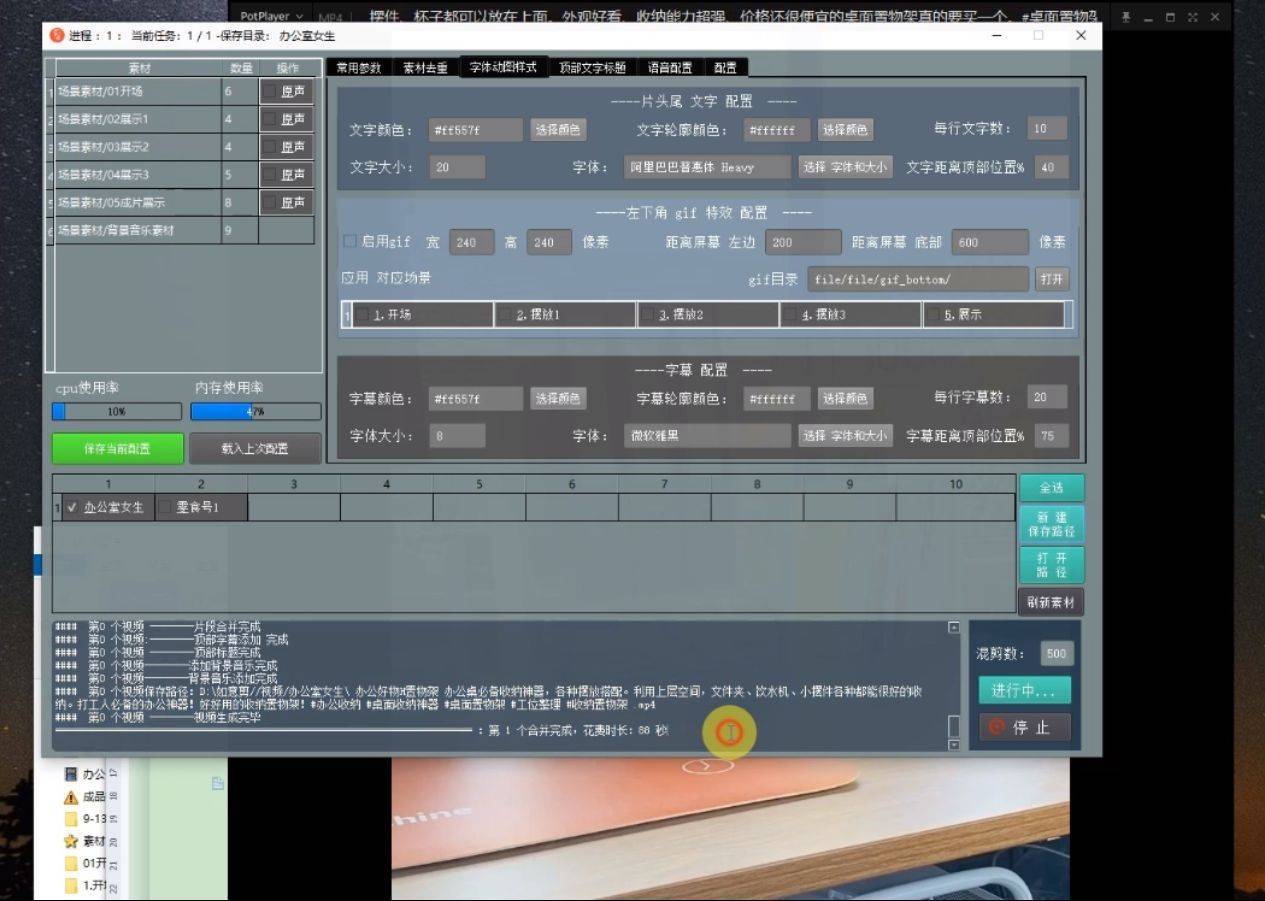
Task: Click 保存当前配置 green button
Action: (x=118, y=448)
